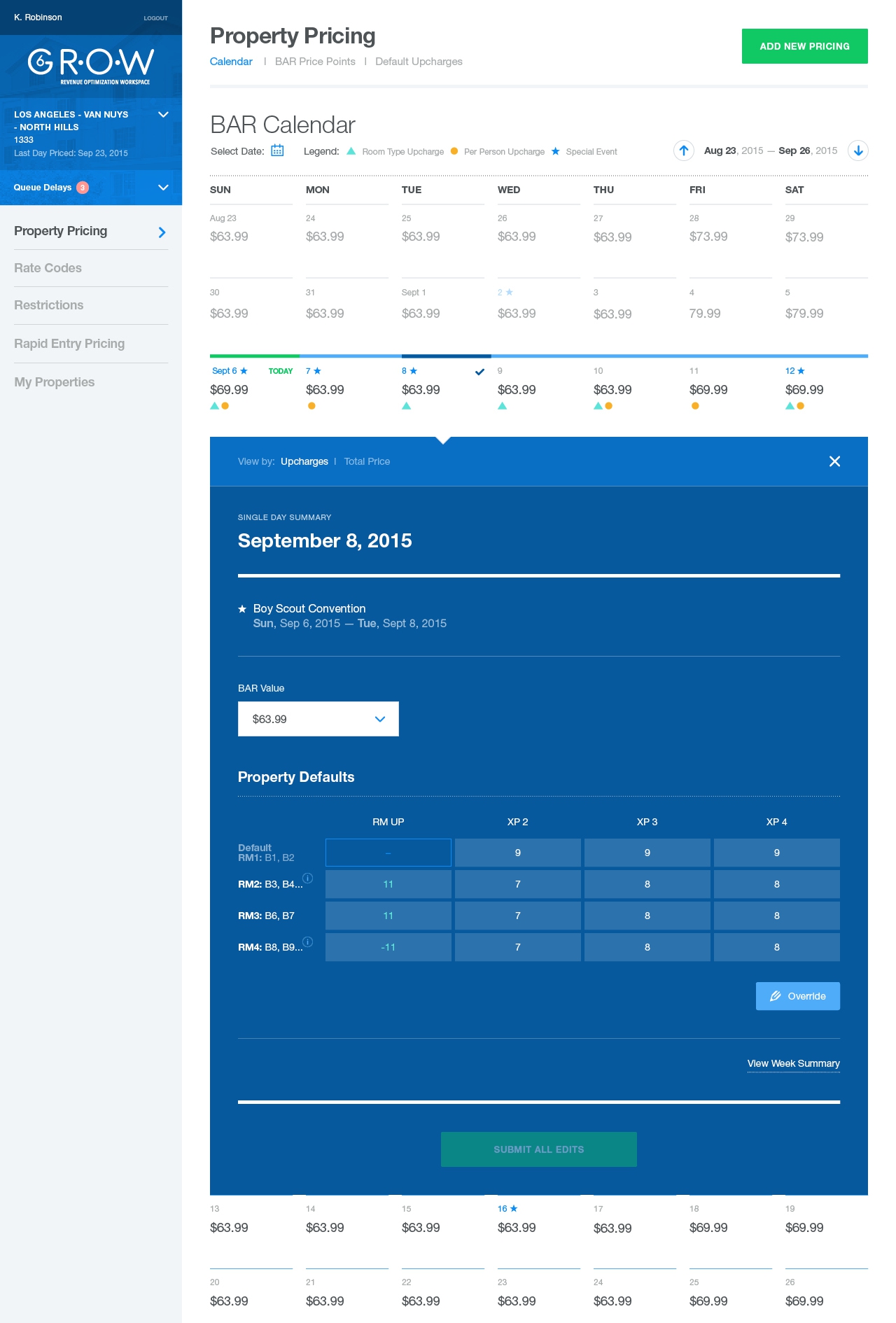Click the Queue Delays notification badge
This screenshot has height=1323, width=896.
tap(83, 188)
